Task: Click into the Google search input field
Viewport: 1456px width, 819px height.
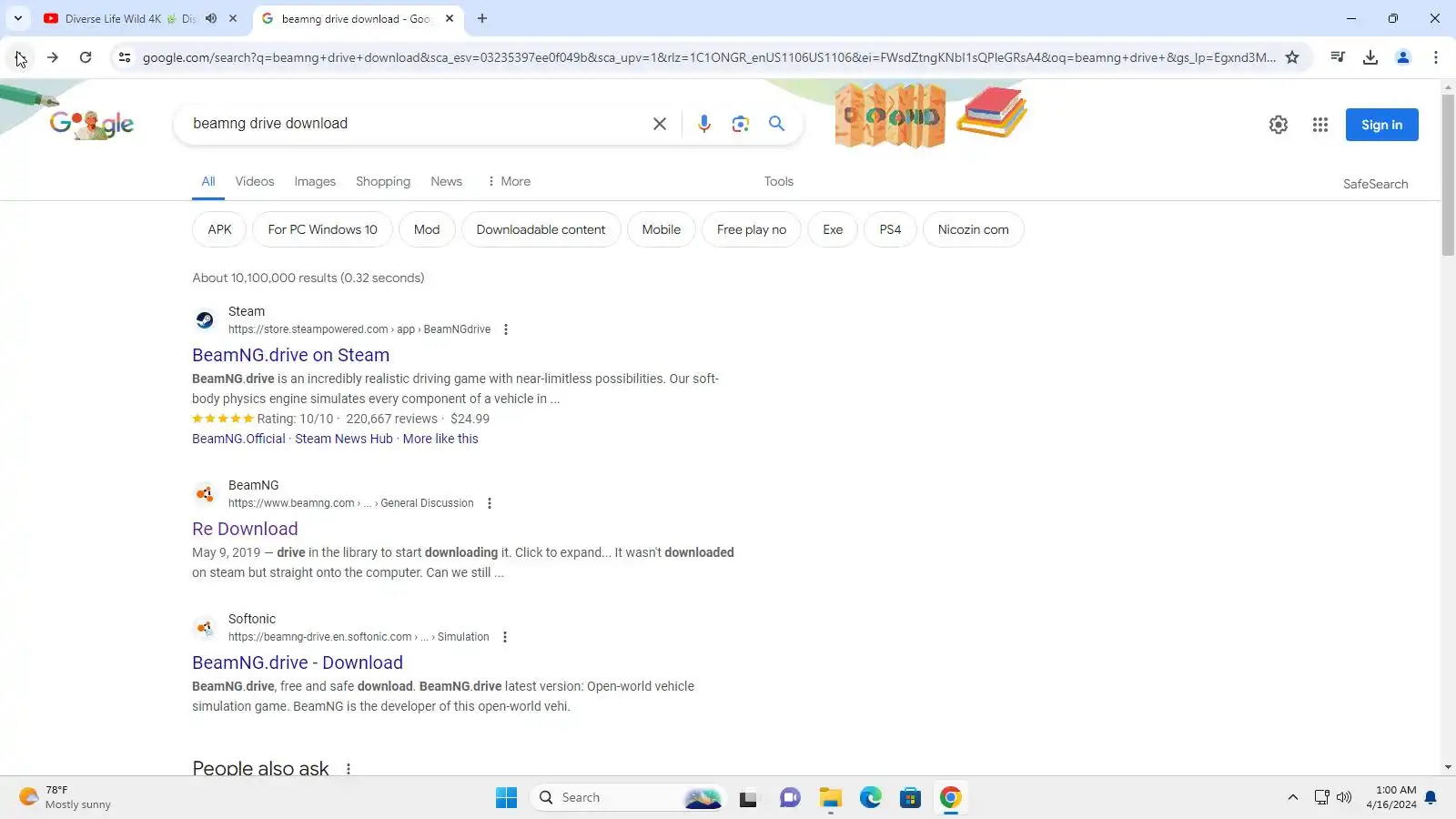Action: point(414,124)
